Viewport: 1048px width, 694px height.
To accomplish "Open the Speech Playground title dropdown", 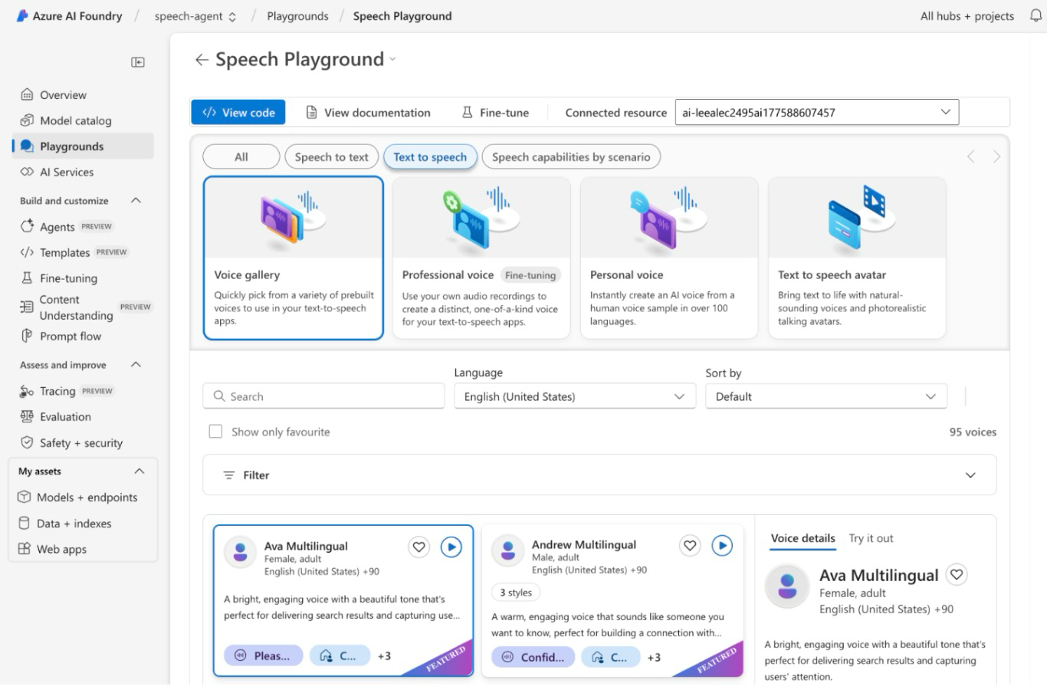I will [393, 60].
